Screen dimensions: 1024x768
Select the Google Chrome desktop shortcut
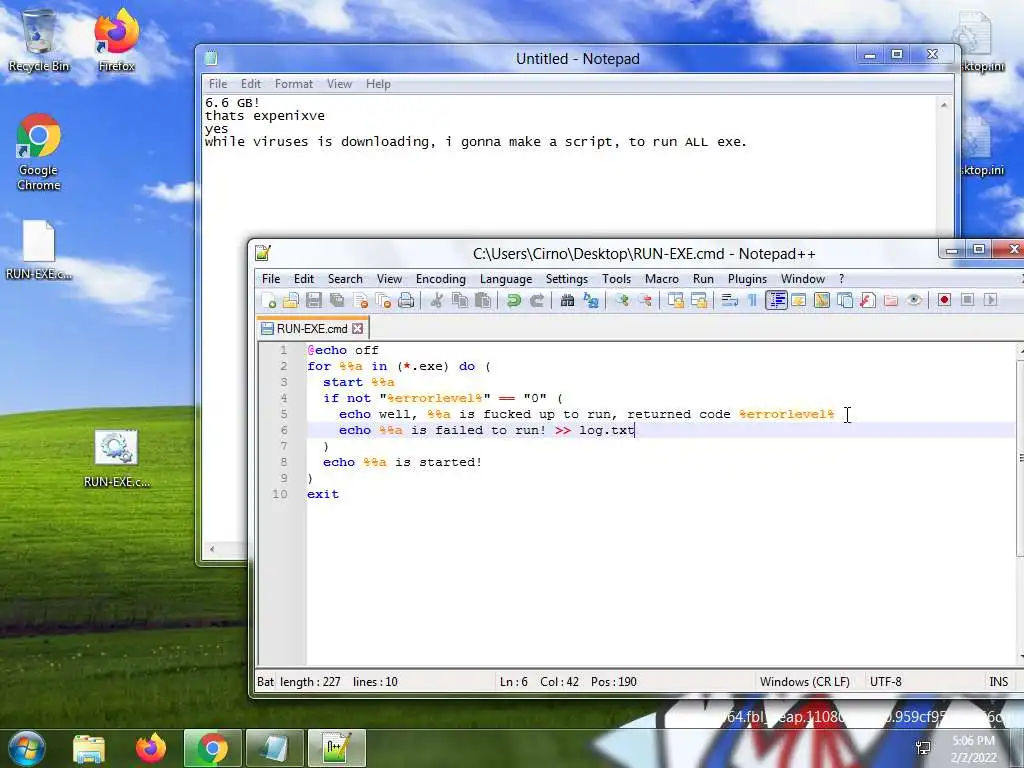(x=39, y=152)
